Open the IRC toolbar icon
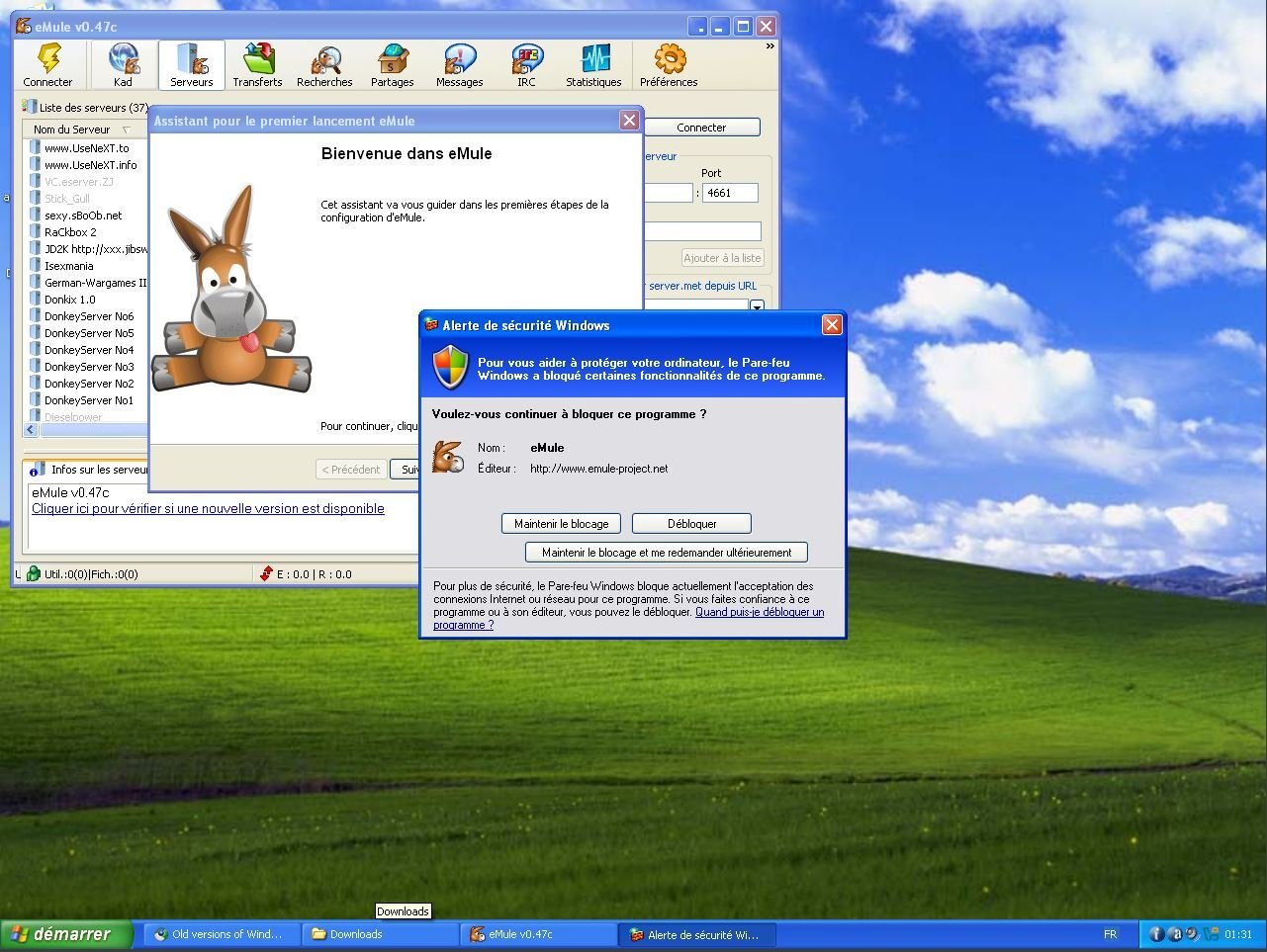The height and width of the screenshot is (952, 1267). pyautogui.click(x=527, y=59)
